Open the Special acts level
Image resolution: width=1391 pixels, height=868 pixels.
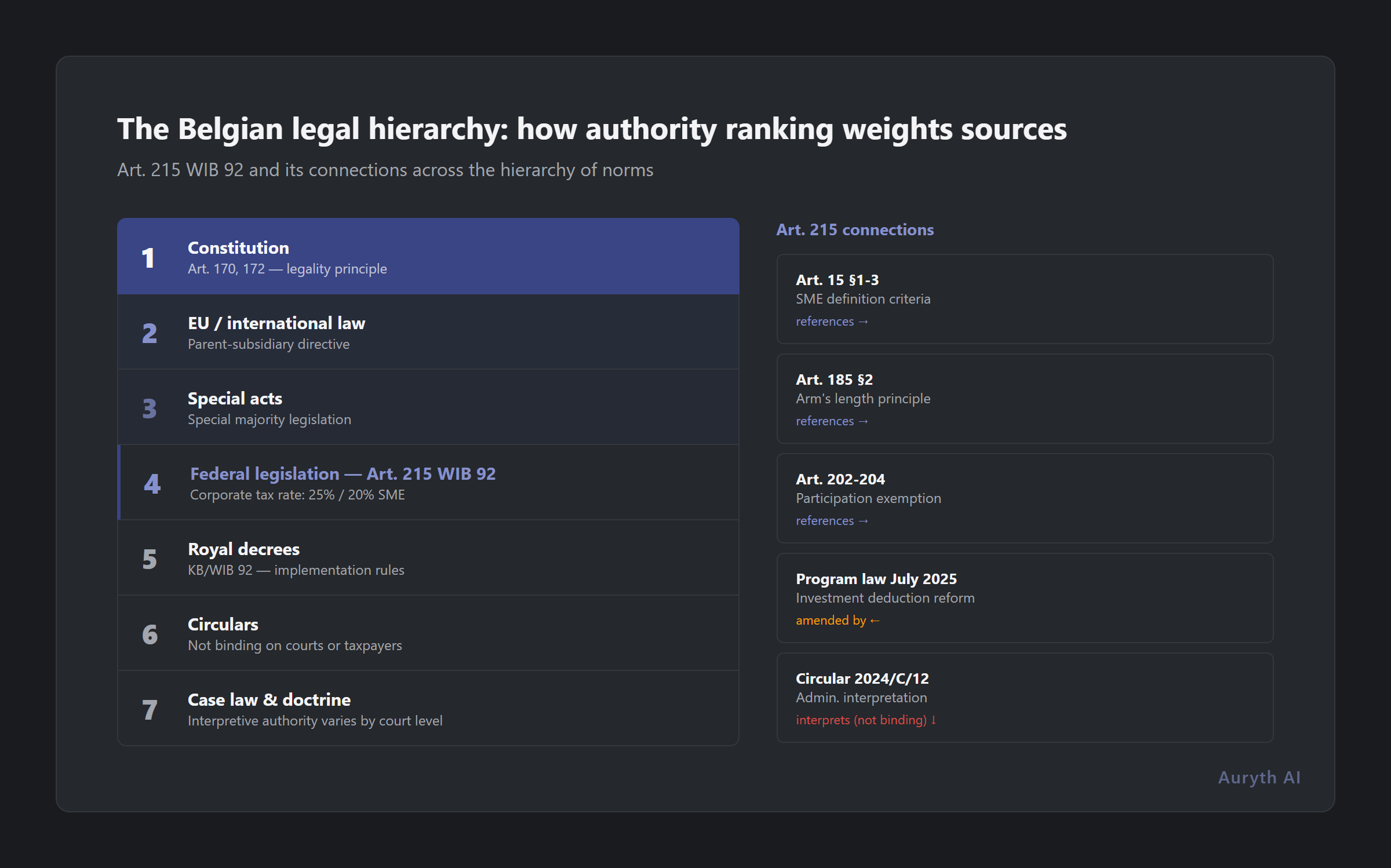tap(428, 407)
